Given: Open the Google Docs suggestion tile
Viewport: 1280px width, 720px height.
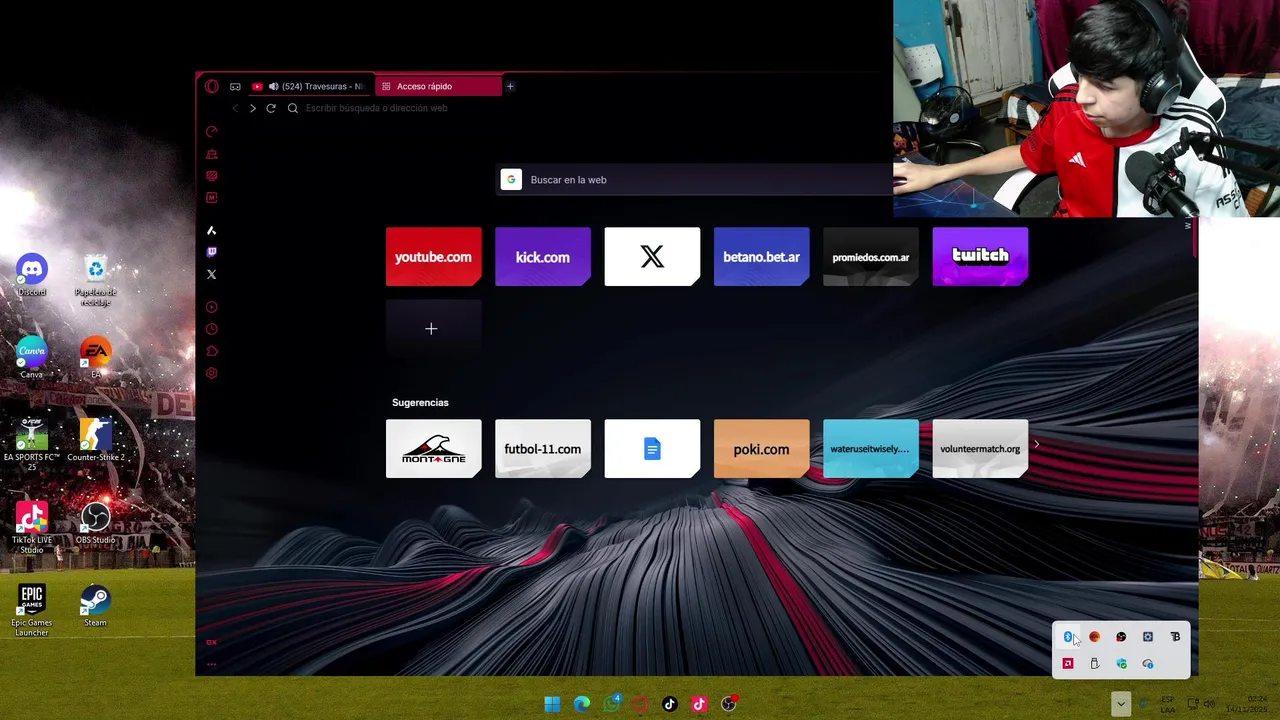Looking at the screenshot, I should click(x=652, y=449).
